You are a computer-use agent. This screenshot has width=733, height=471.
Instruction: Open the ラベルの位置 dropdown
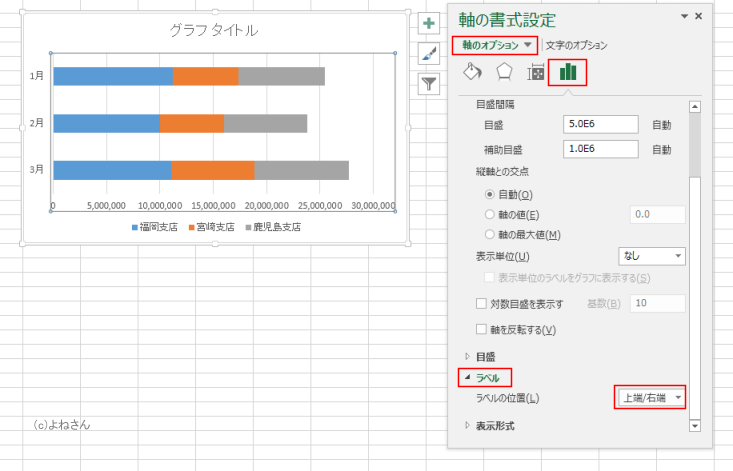point(651,398)
